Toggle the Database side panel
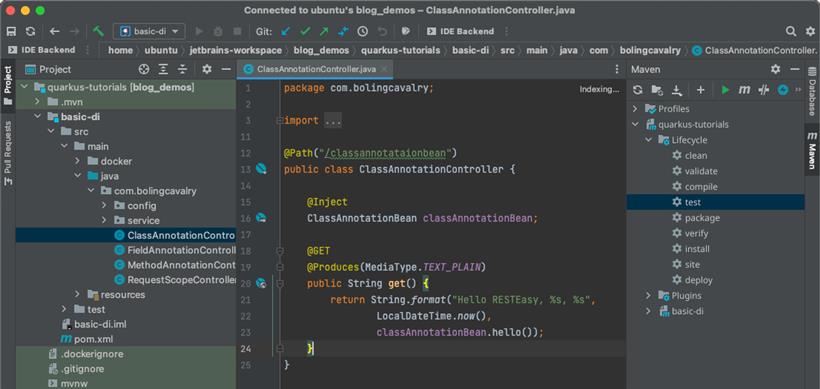The image size is (820, 389). click(812, 93)
